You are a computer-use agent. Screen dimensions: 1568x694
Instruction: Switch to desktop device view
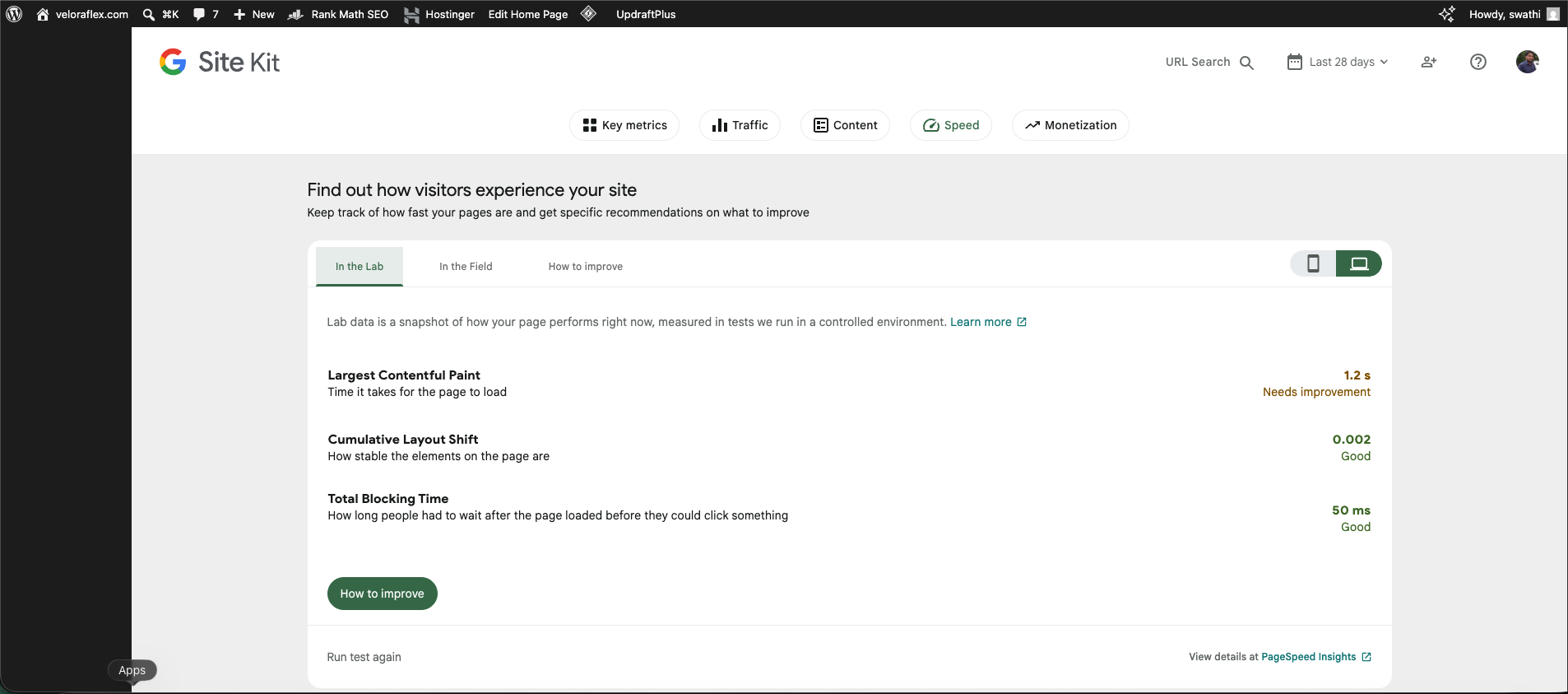point(1359,263)
